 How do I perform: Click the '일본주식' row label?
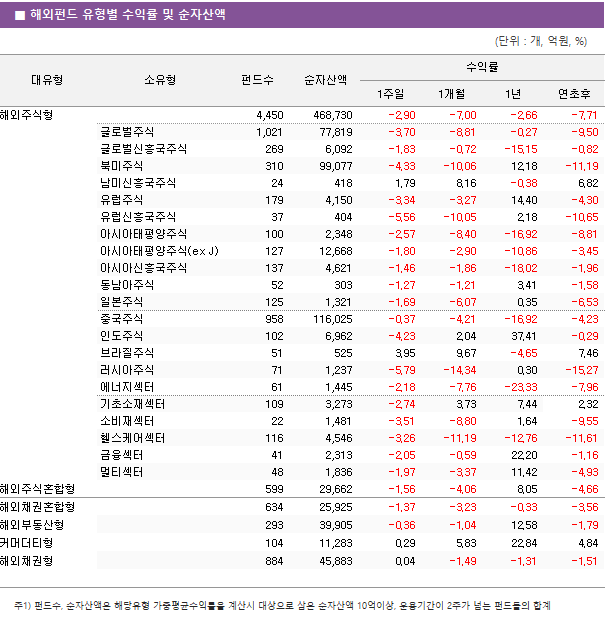coord(121,302)
